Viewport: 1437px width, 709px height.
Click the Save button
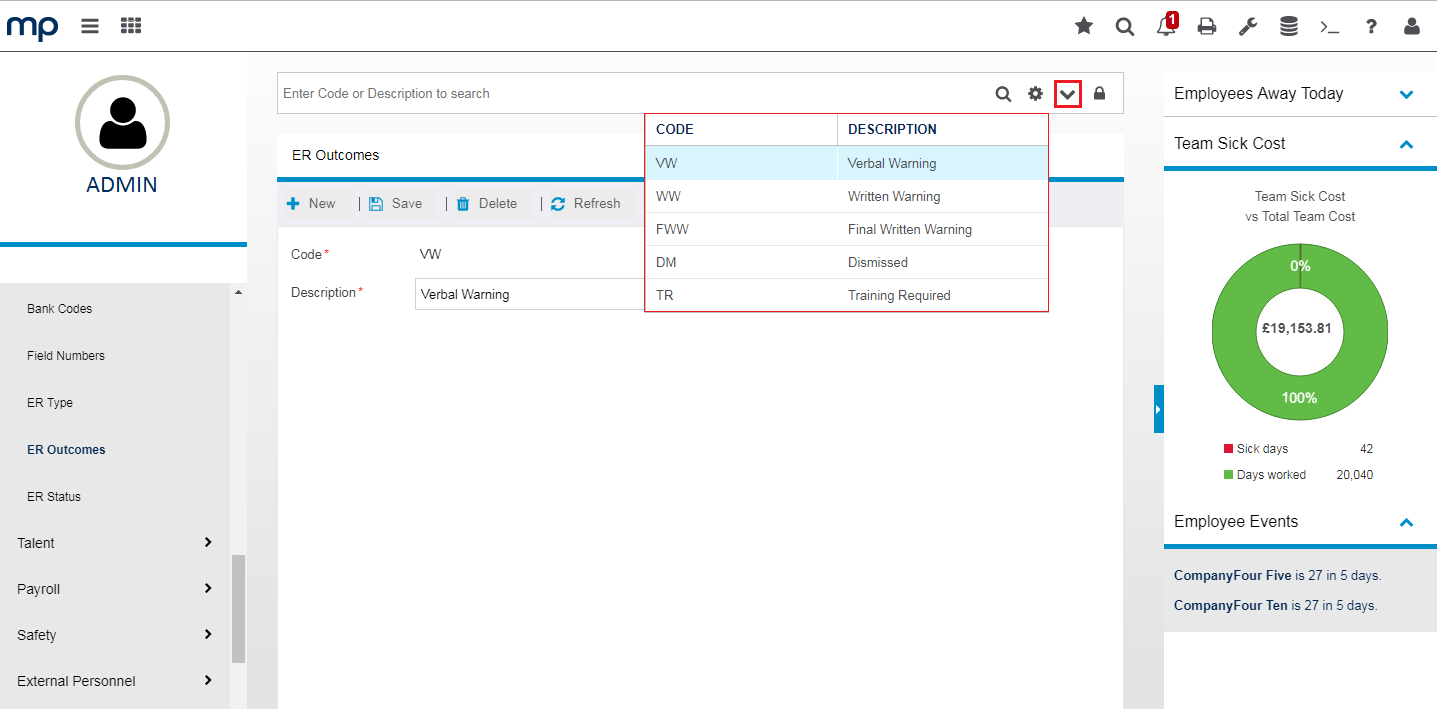[396, 203]
